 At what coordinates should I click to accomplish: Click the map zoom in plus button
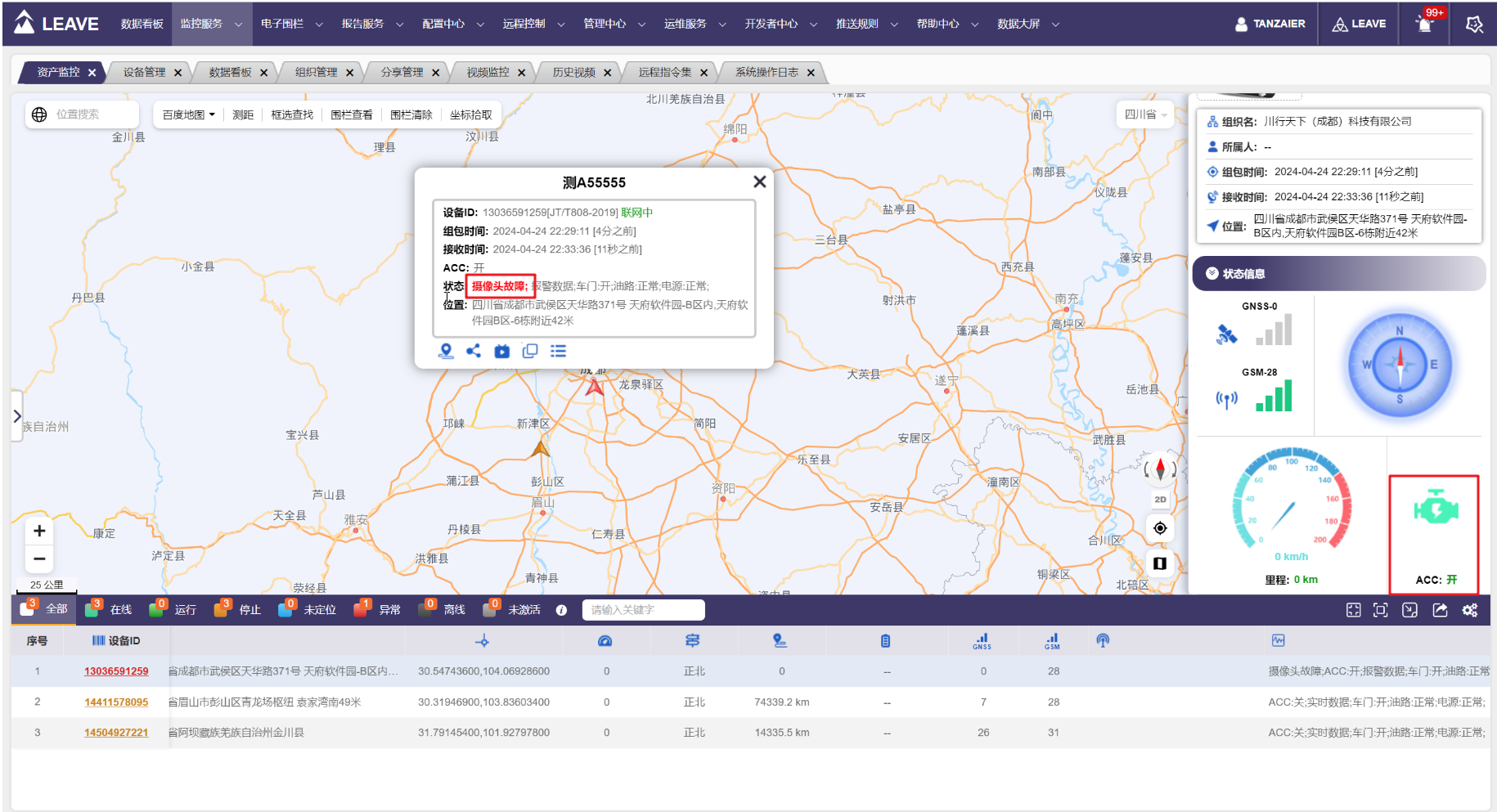tap(39, 532)
